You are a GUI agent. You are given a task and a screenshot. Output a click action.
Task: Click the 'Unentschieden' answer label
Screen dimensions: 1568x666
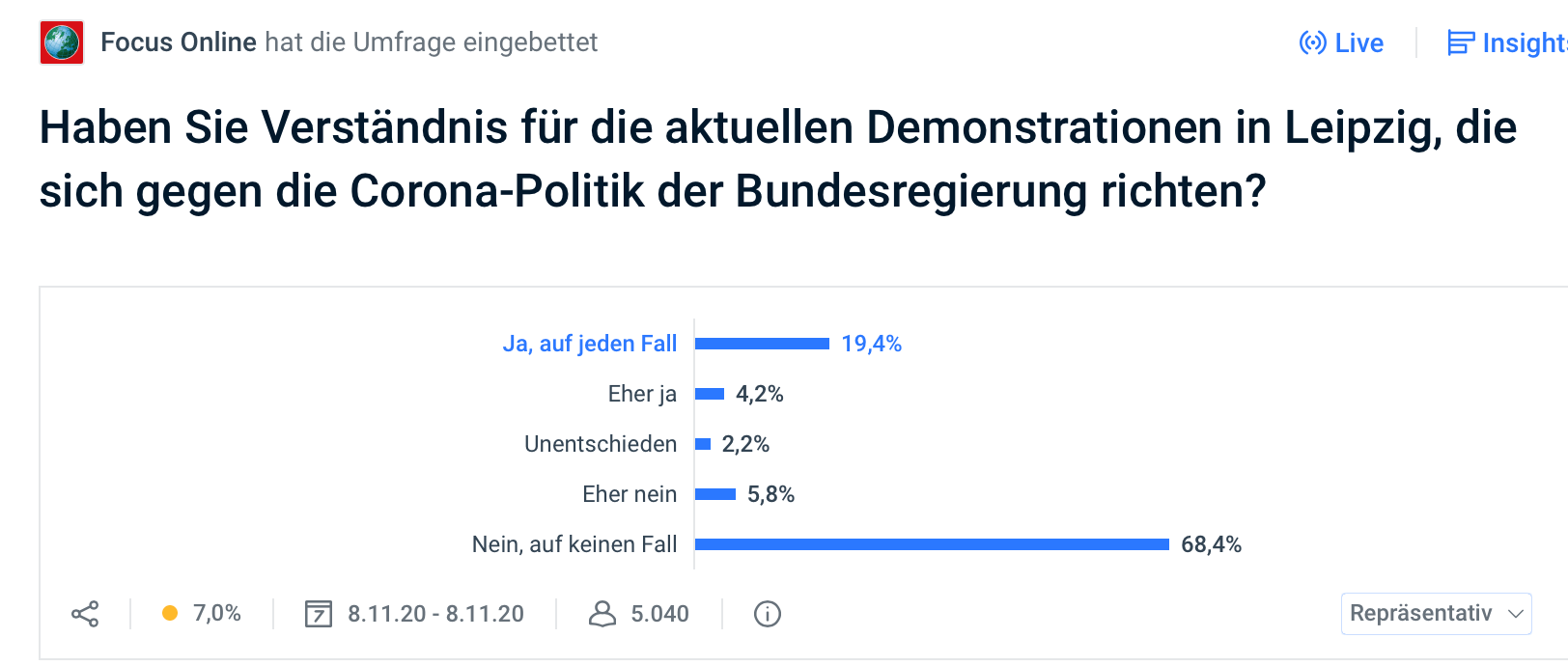click(x=601, y=444)
